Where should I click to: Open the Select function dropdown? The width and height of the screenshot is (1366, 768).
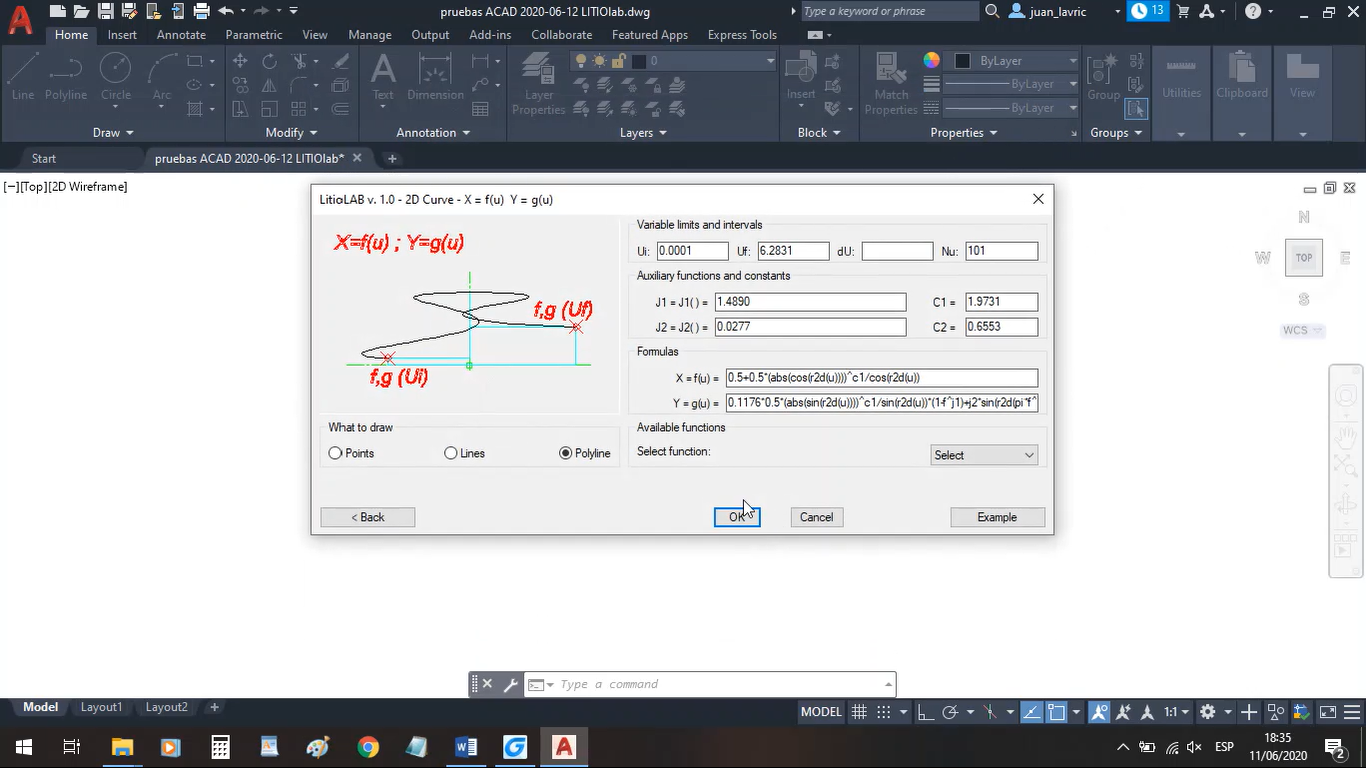984,455
